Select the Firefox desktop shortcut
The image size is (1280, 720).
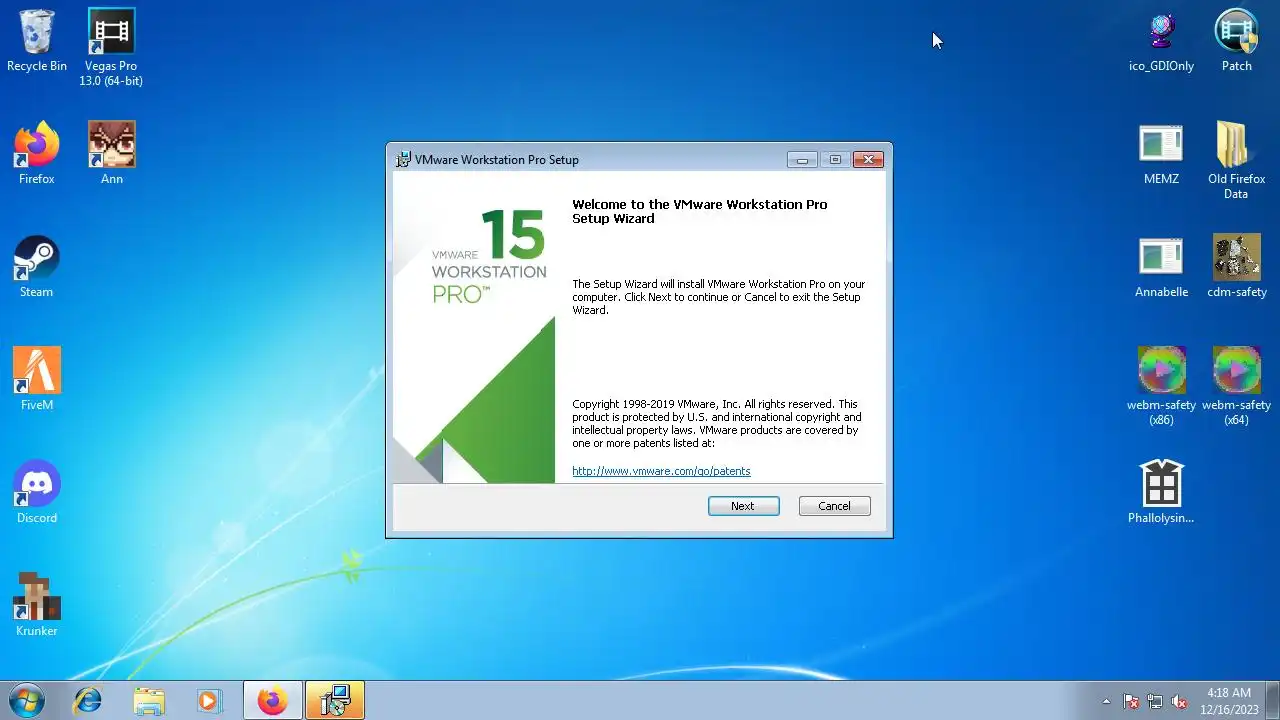37,153
